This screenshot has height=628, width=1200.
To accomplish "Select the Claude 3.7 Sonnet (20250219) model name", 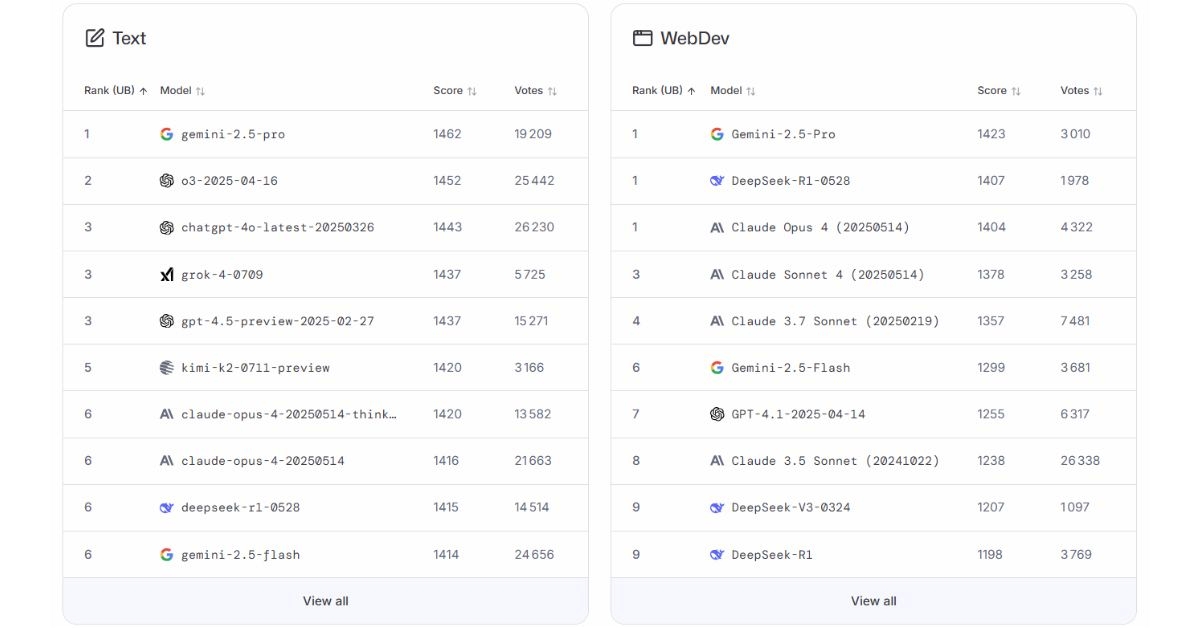I will click(x=835, y=321).
